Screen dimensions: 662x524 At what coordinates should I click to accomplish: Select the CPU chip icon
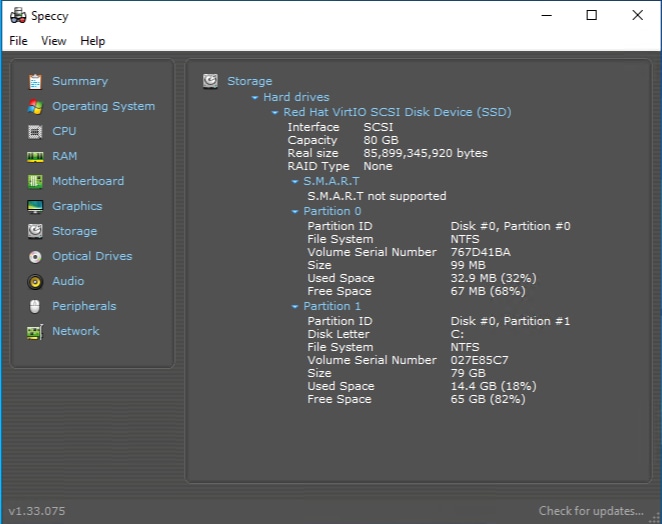[35, 131]
